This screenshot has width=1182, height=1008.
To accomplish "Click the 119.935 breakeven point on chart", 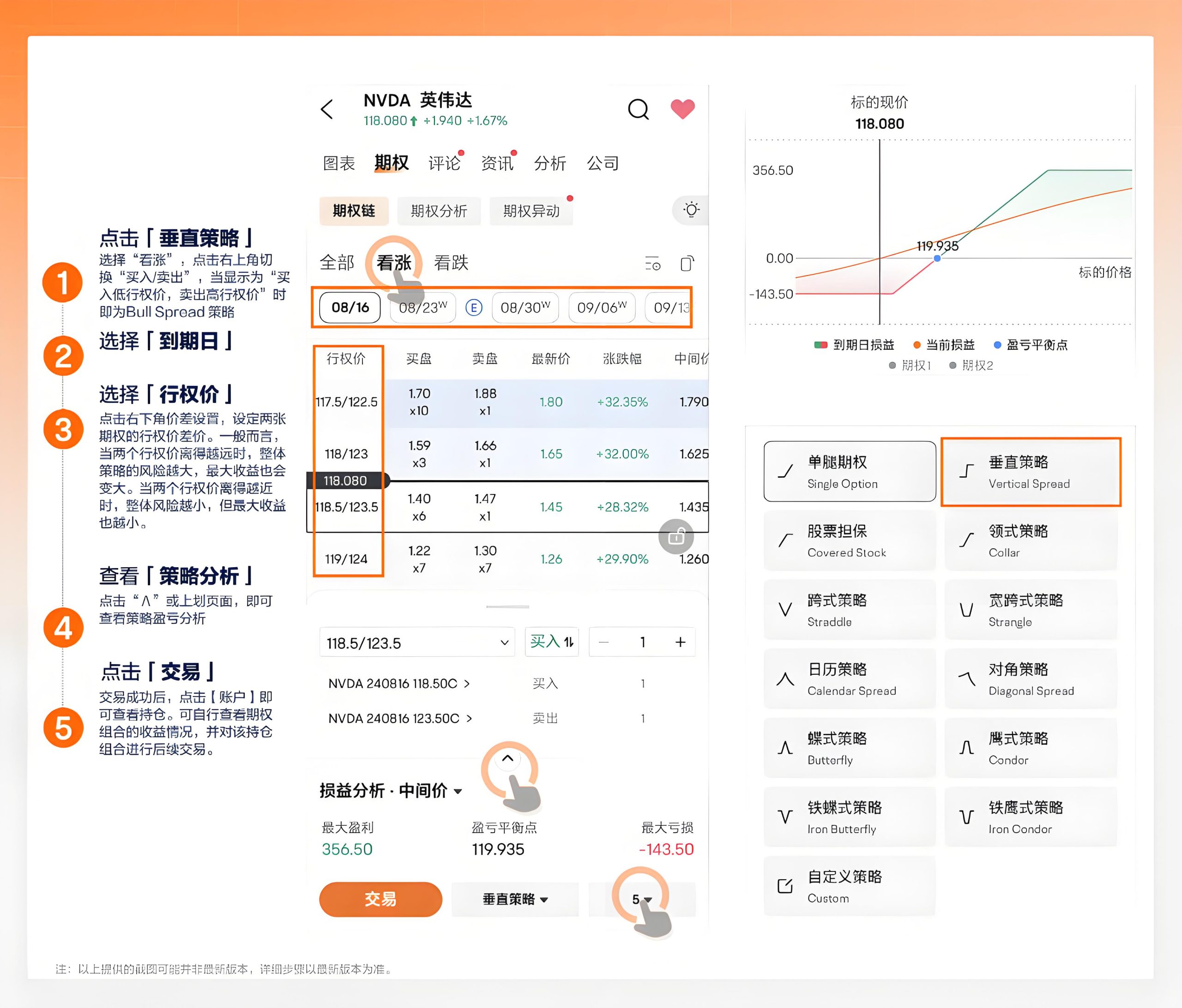I will pos(937,258).
